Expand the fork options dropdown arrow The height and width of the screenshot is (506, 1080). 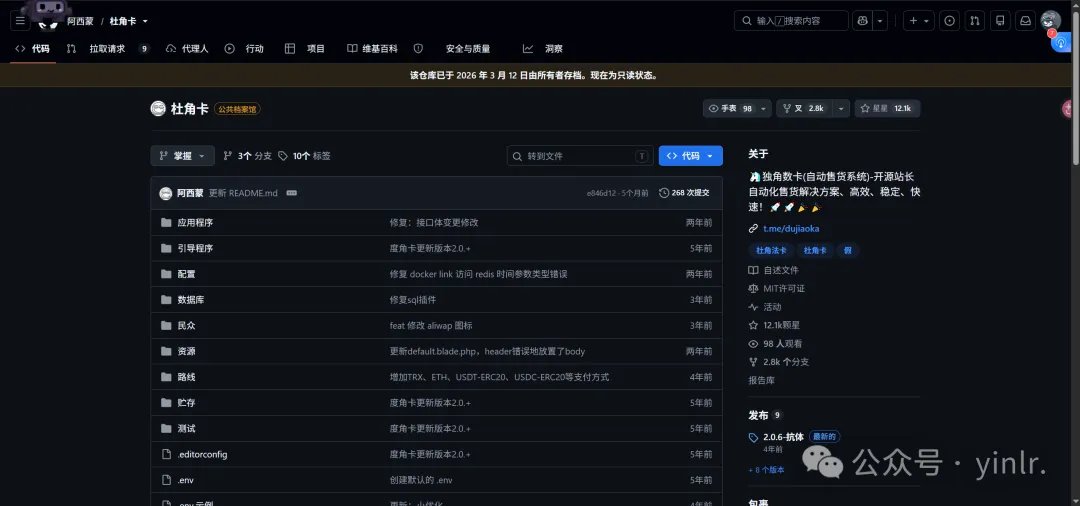(840, 109)
